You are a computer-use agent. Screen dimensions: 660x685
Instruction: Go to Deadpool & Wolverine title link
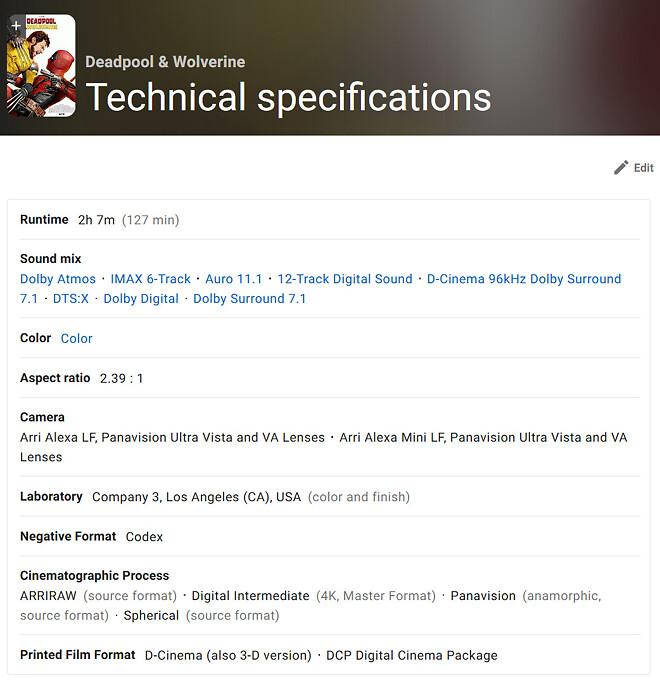tap(165, 62)
